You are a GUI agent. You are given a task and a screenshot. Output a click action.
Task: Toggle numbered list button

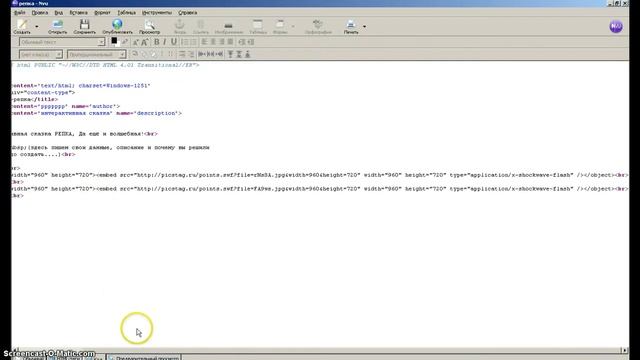coord(185,42)
